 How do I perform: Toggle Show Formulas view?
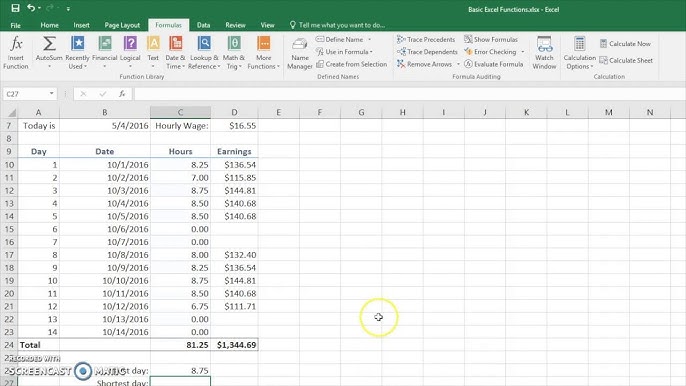(491, 39)
